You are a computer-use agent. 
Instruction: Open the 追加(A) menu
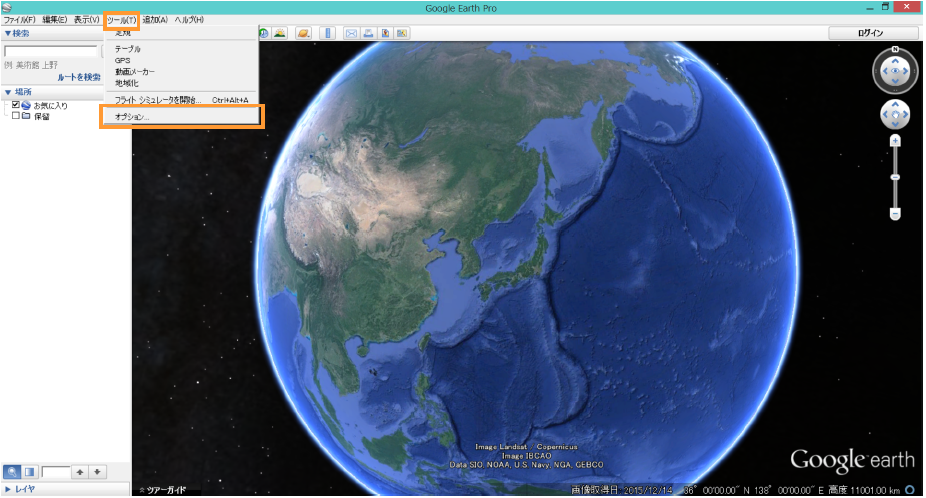pos(155,19)
